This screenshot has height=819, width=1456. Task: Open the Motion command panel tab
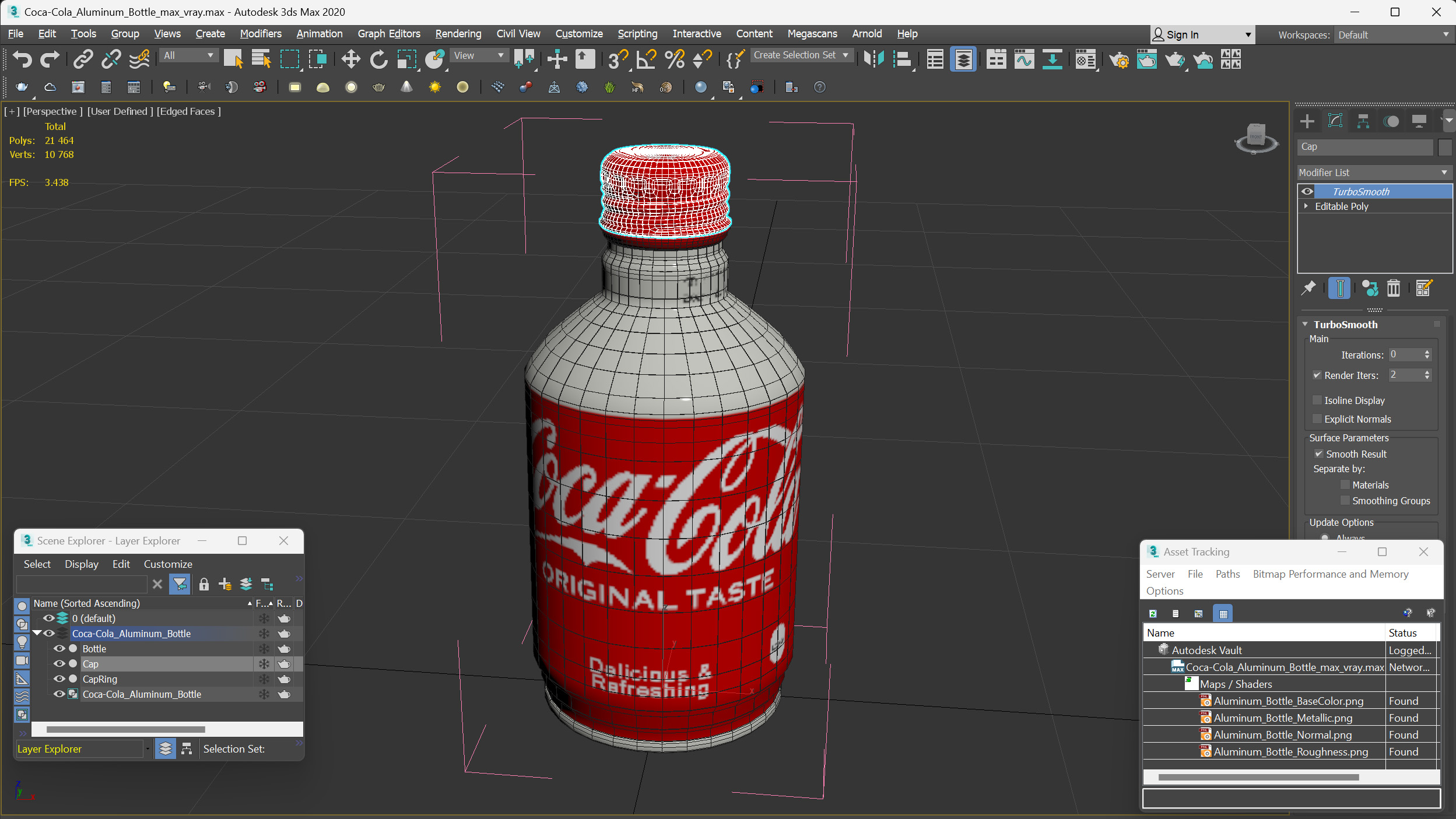[x=1391, y=121]
